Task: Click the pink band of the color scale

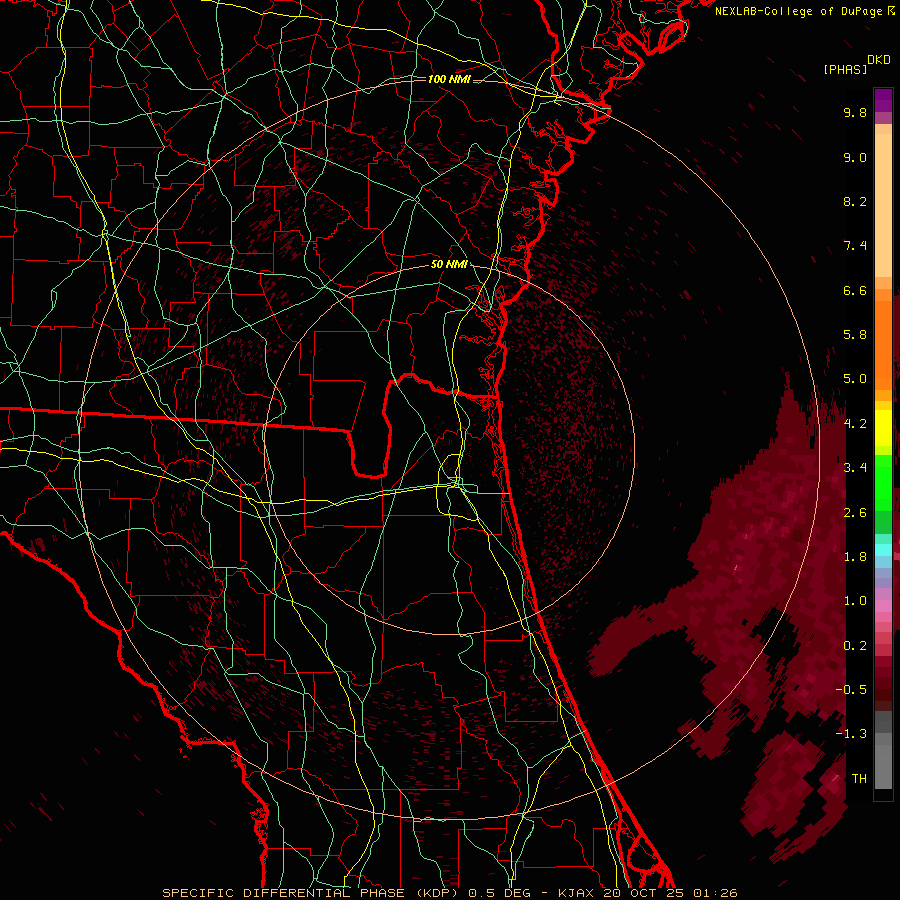Action: [x=883, y=606]
